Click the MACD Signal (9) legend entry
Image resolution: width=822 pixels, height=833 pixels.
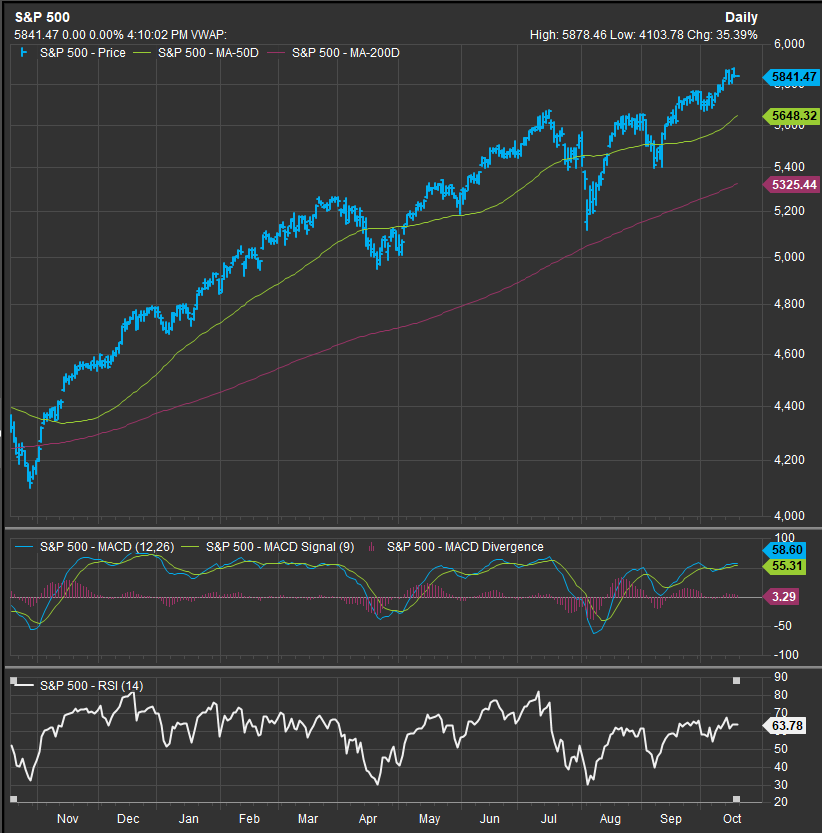280,547
